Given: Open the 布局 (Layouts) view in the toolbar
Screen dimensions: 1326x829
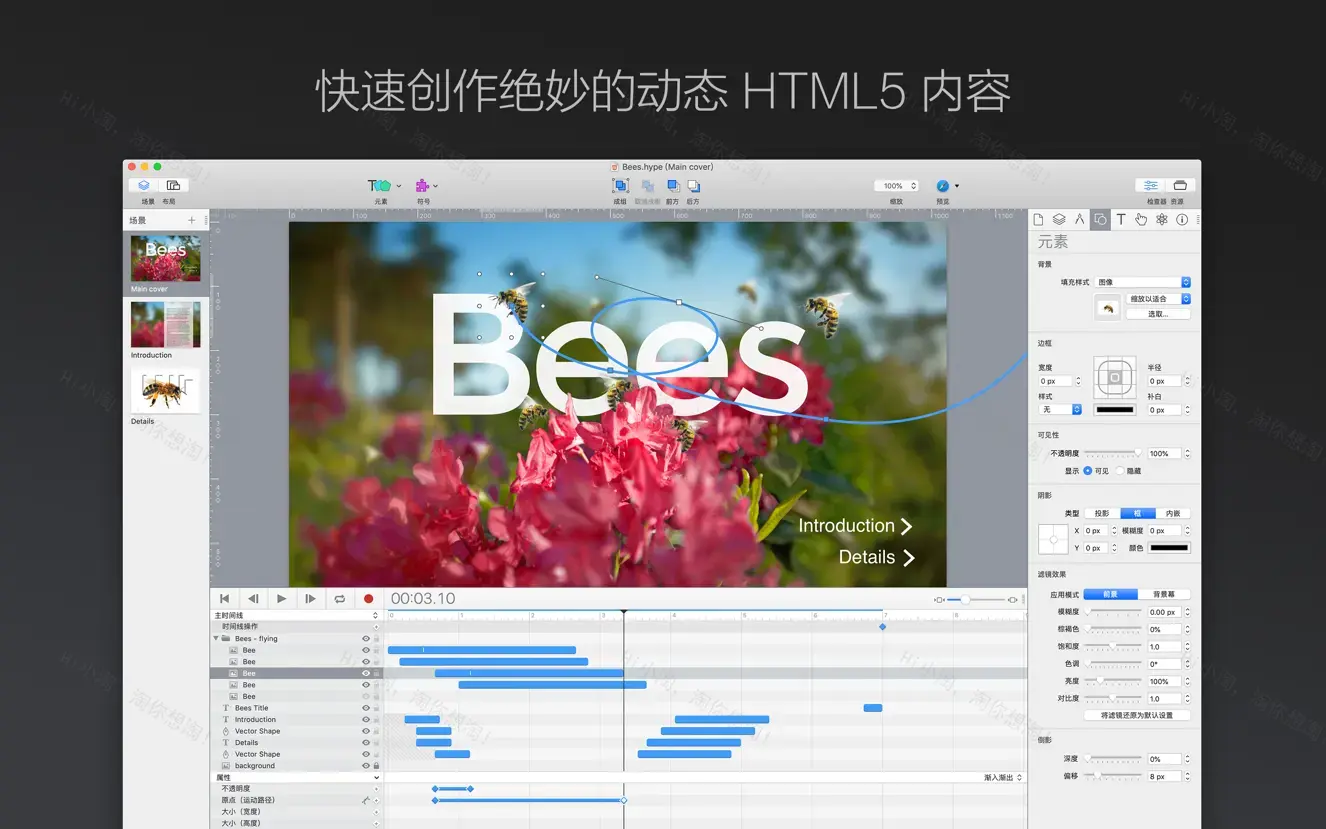Looking at the screenshot, I should [x=171, y=185].
